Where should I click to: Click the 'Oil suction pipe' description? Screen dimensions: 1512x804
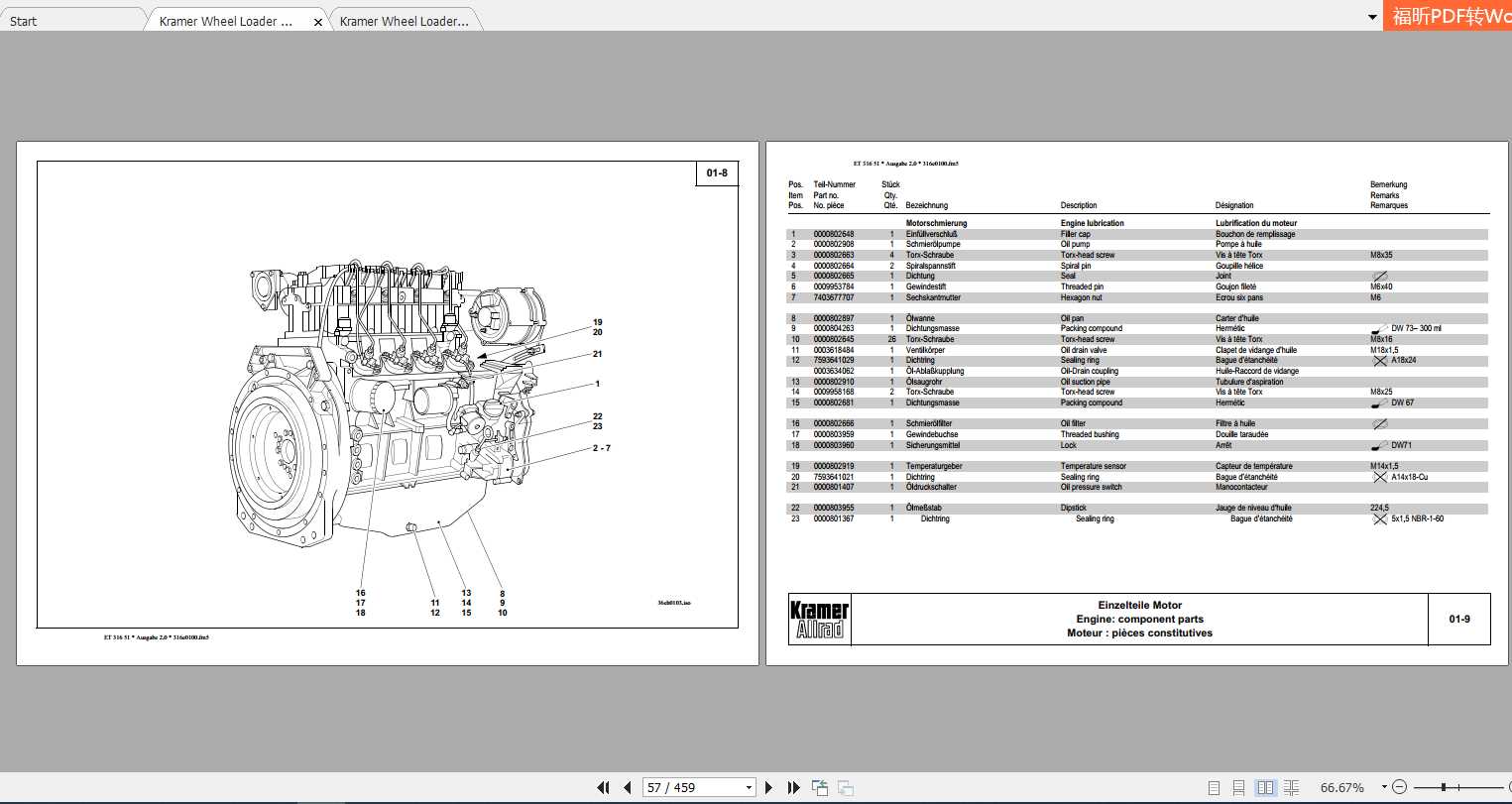tap(1086, 382)
